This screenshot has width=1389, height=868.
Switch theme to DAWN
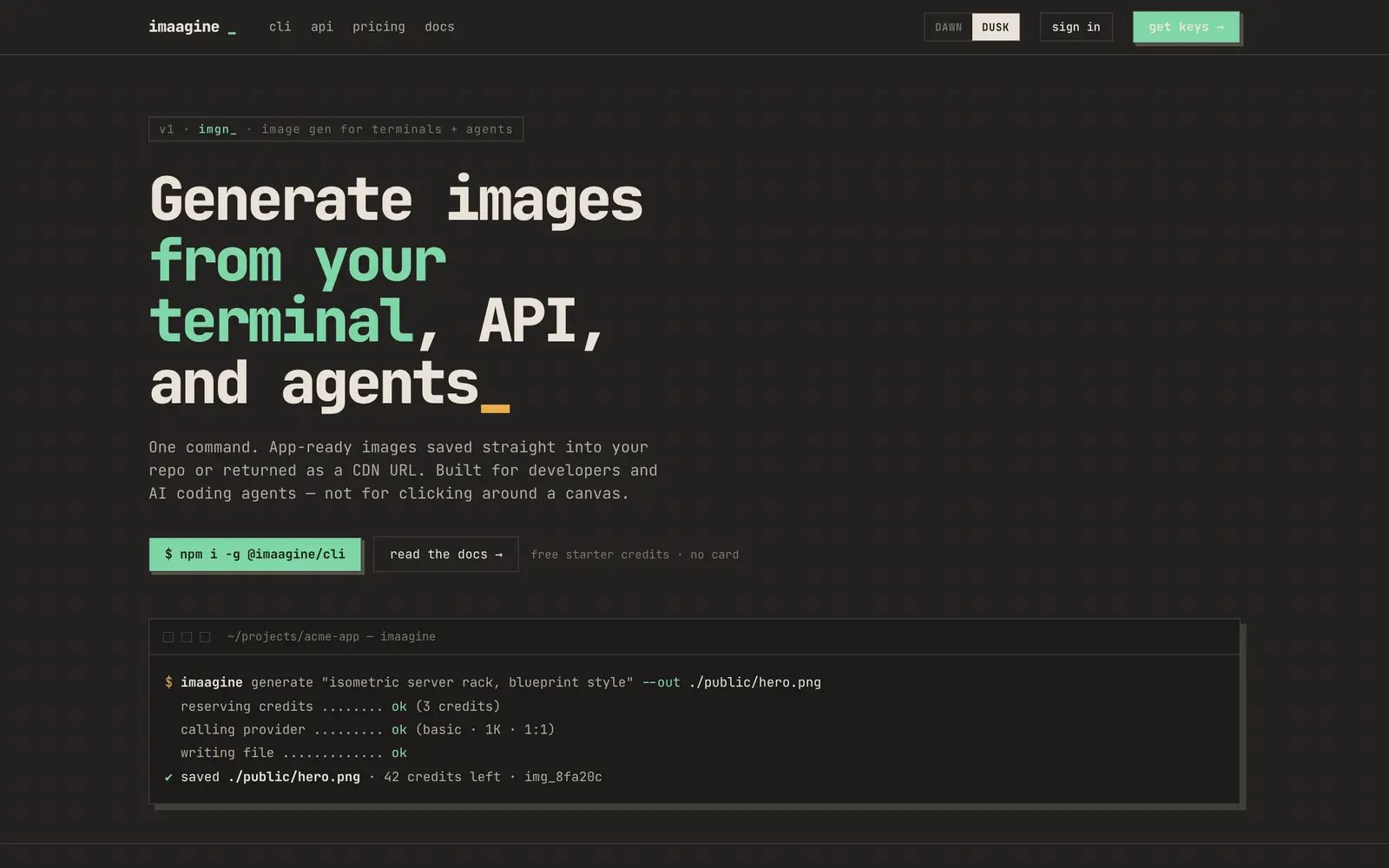tap(948, 27)
